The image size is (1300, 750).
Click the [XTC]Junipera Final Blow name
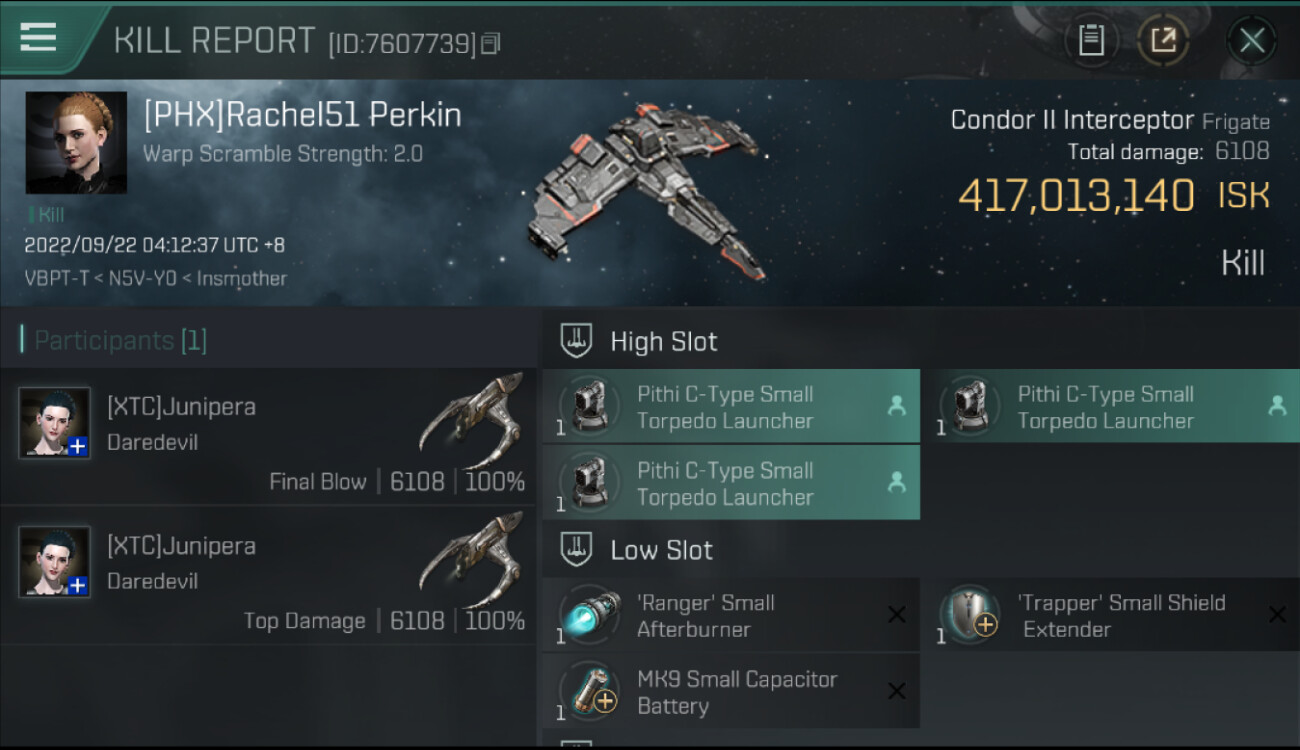pos(181,407)
